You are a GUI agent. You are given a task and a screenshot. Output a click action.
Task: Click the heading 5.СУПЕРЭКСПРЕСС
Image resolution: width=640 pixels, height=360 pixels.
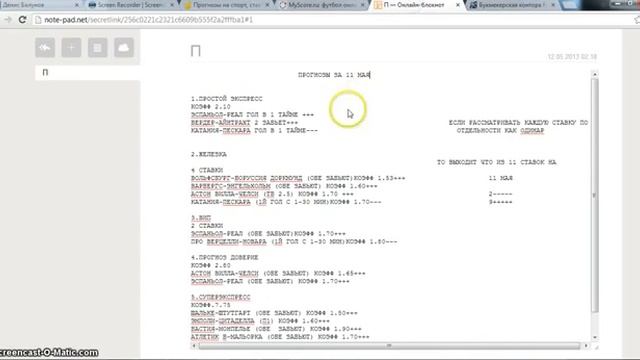220,297
